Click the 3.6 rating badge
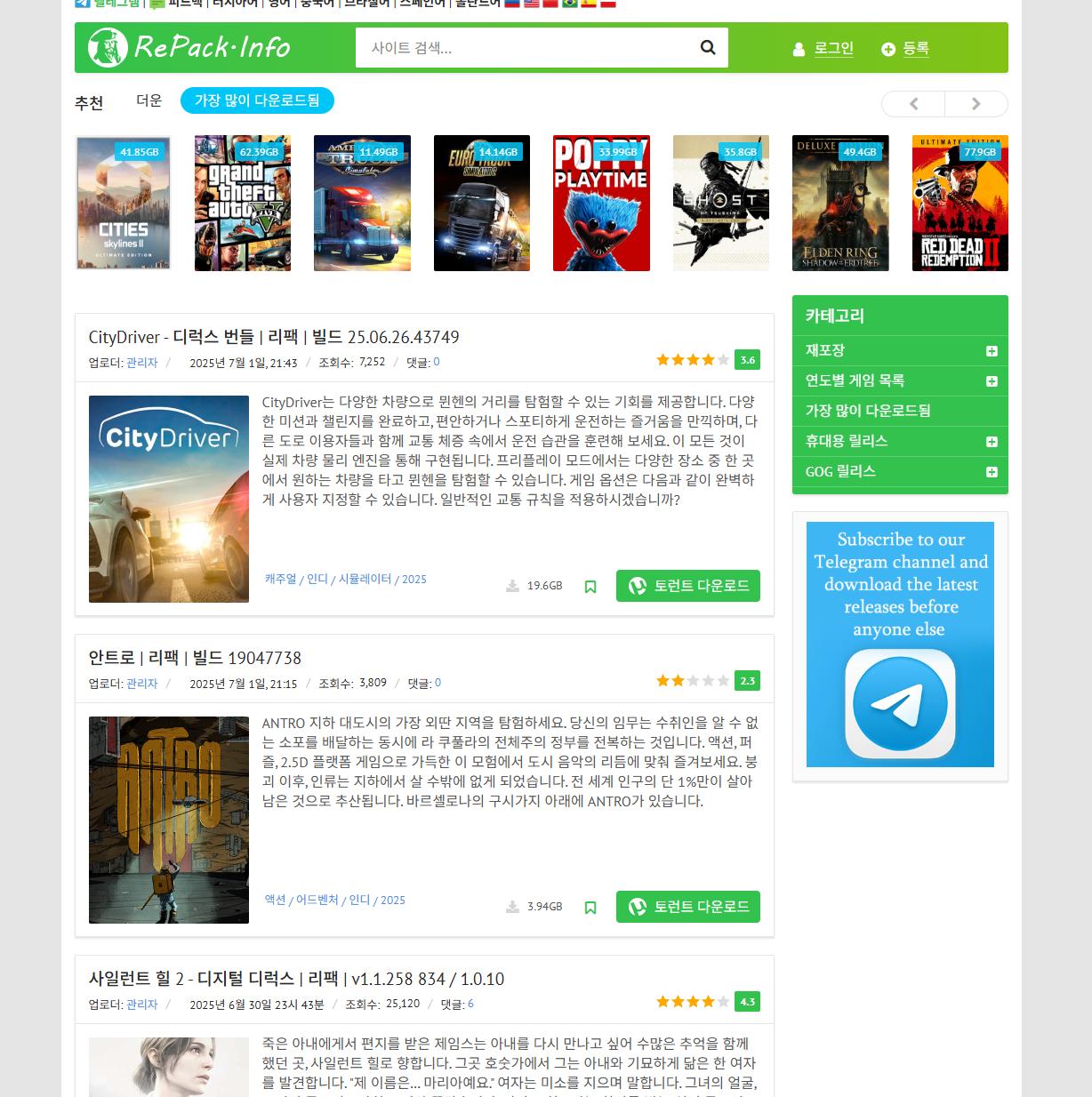Screen dimensions: 1092x1097 click(748, 360)
